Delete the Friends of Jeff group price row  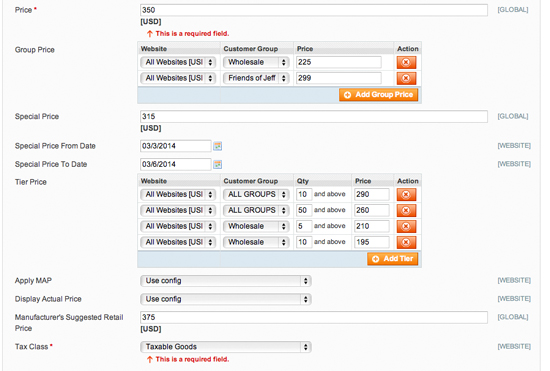[x=406, y=78]
